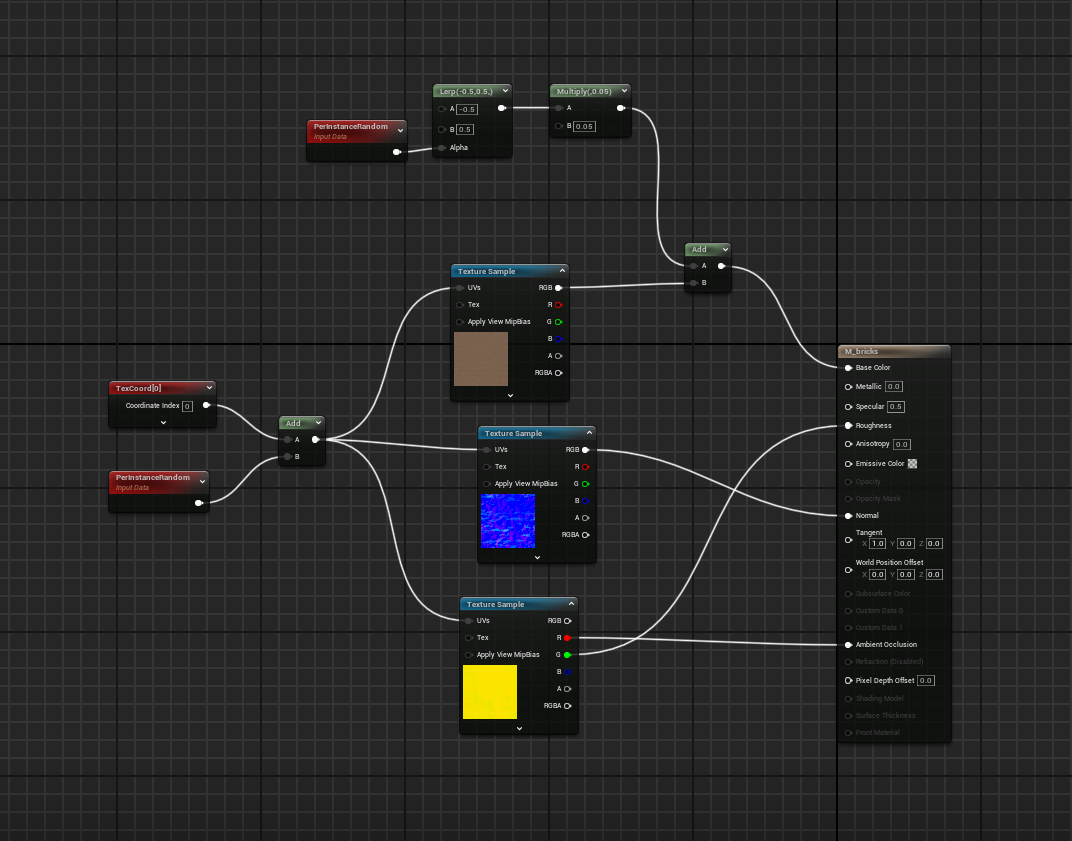
Task: Click the Specular value field on M_bricks
Action: point(896,407)
